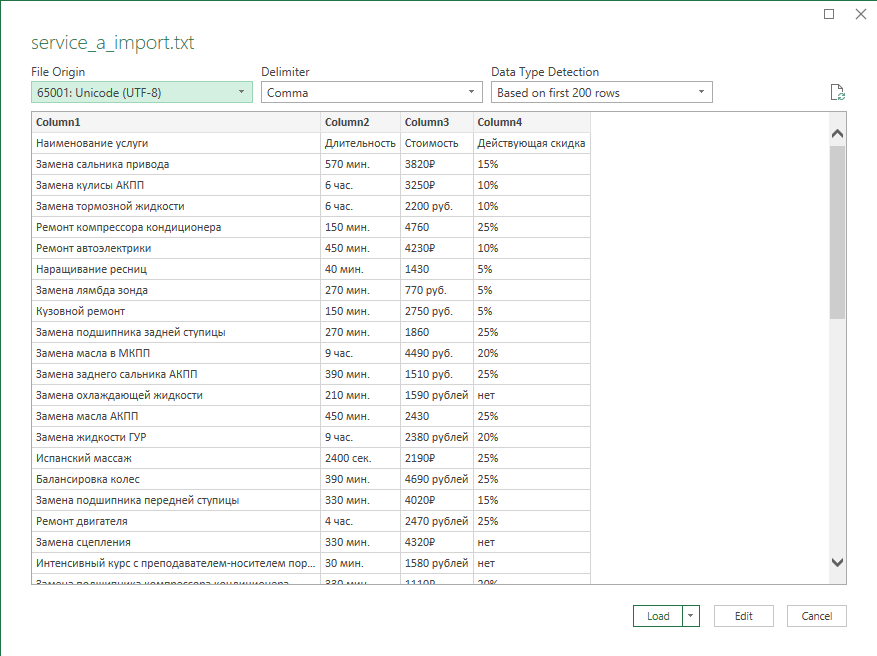Click cell 'Ремонт двигателя'
This screenshot has height=656, width=877.
[x=176, y=521]
